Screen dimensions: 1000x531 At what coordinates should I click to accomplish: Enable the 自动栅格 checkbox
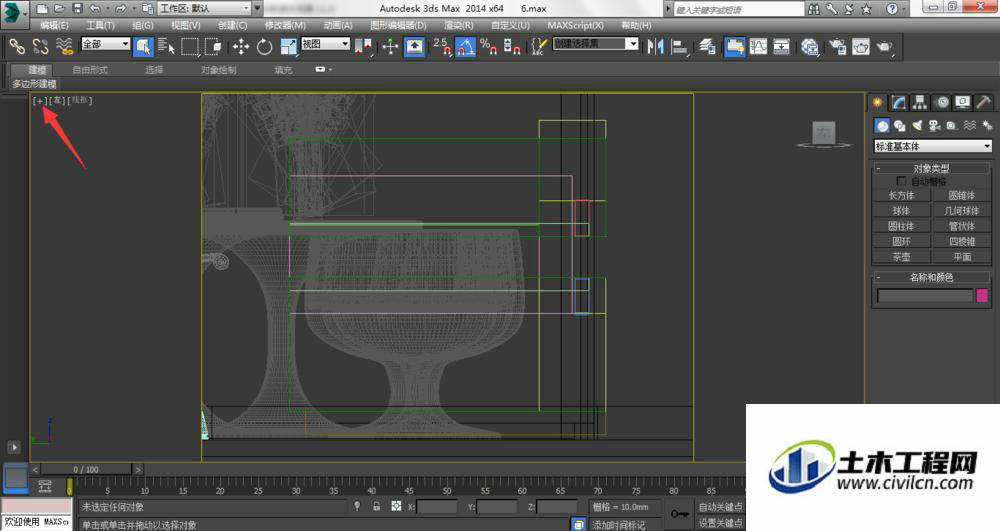point(901,181)
